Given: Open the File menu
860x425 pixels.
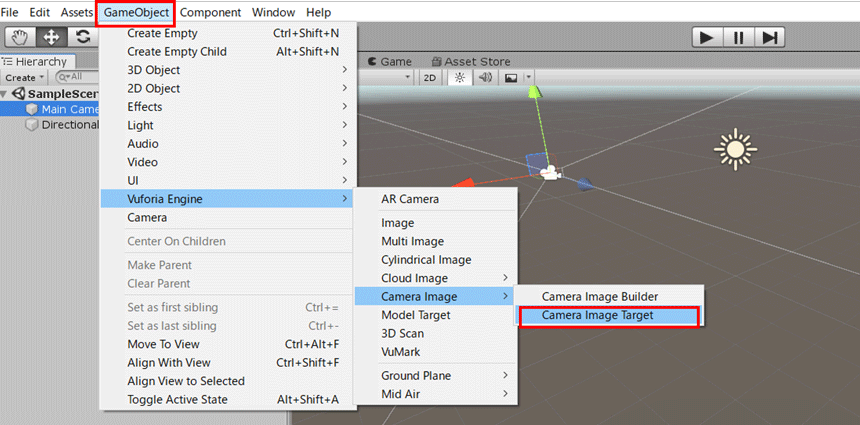Looking at the screenshot, I should (10, 12).
